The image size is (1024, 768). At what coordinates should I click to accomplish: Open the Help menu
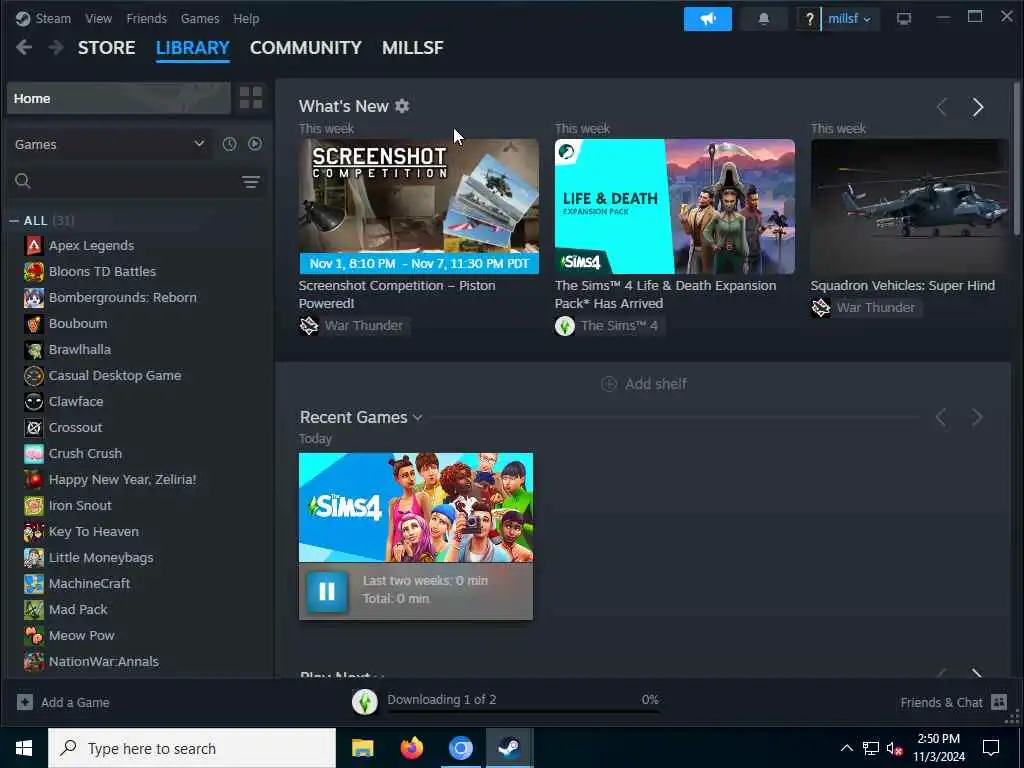pyautogui.click(x=246, y=18)
